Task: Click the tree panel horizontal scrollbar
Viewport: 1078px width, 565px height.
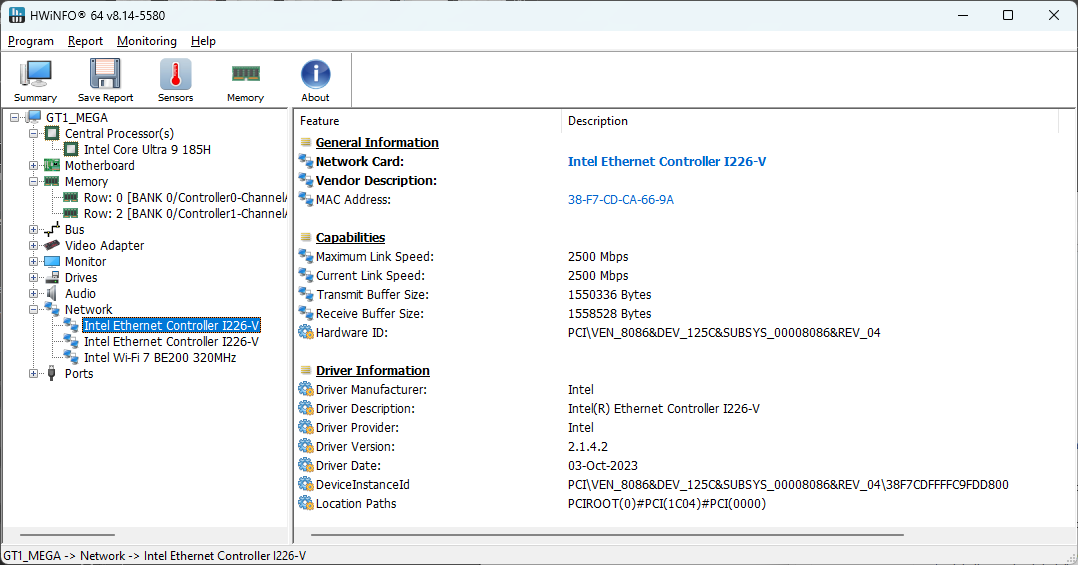Action: point(67,534)
